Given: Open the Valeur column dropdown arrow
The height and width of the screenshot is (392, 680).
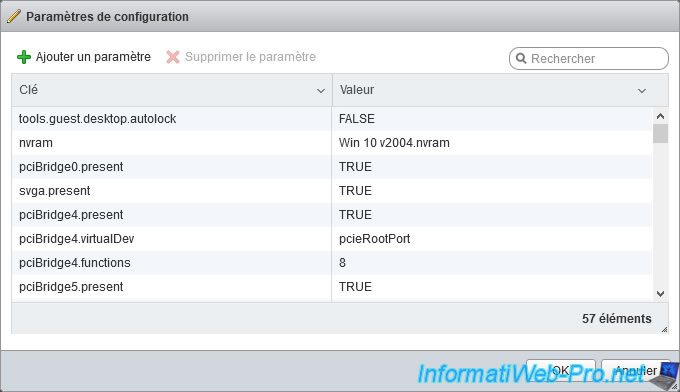Looking at the screenshot, I should (x=642, y=91).
